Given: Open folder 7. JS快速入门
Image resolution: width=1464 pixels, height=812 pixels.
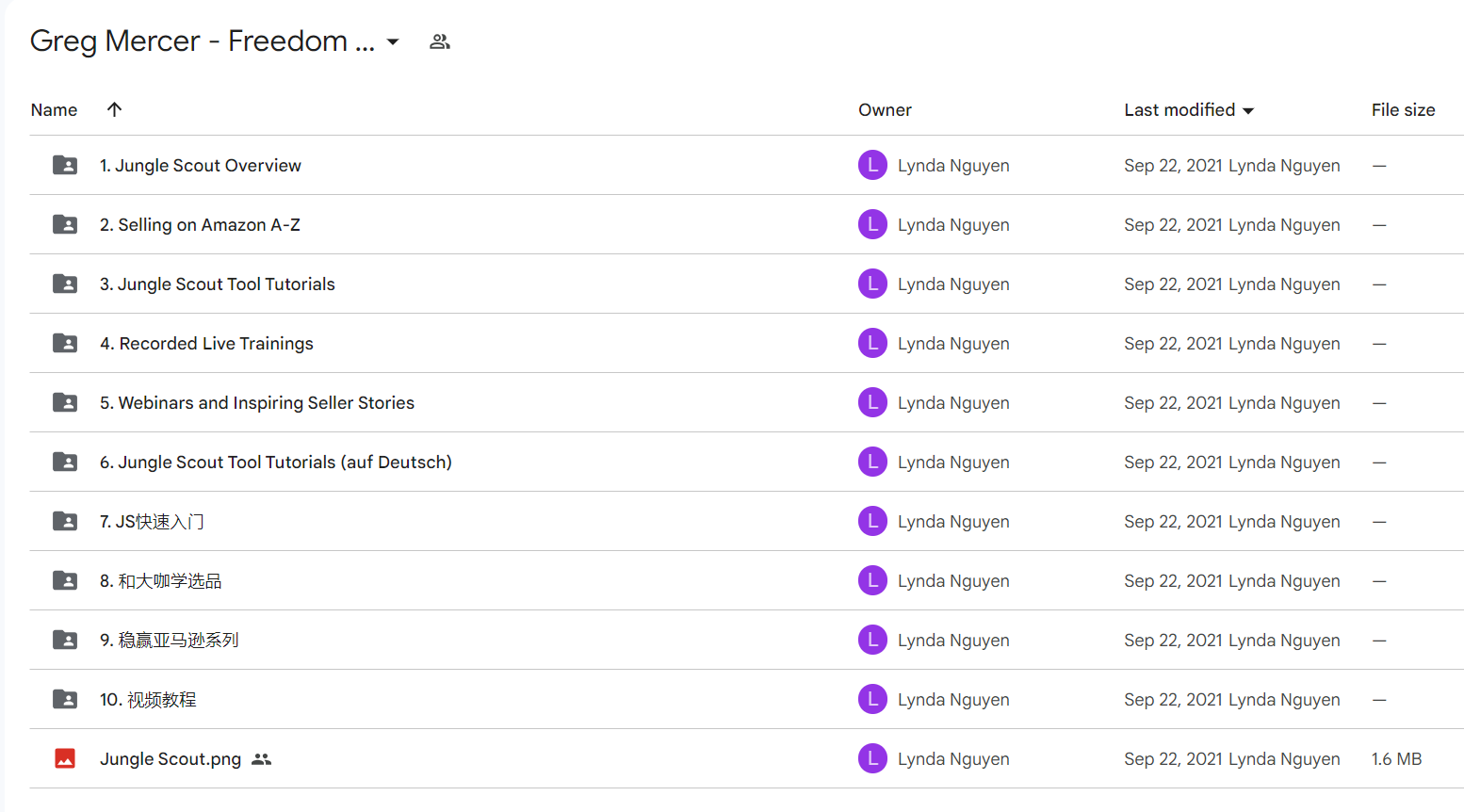Looking at the screenshot, I should (x=152, y=522).
